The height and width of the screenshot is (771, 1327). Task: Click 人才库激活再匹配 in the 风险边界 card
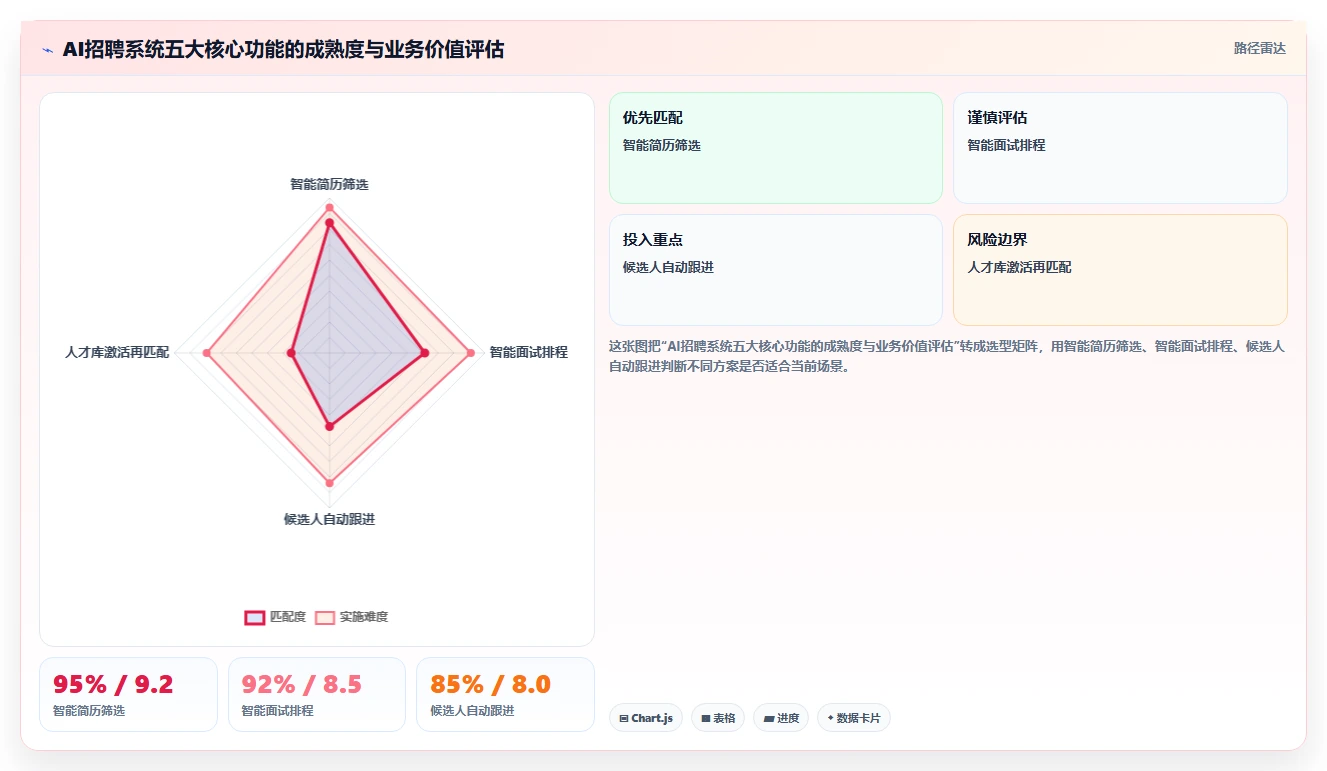tap(1019, 267)
